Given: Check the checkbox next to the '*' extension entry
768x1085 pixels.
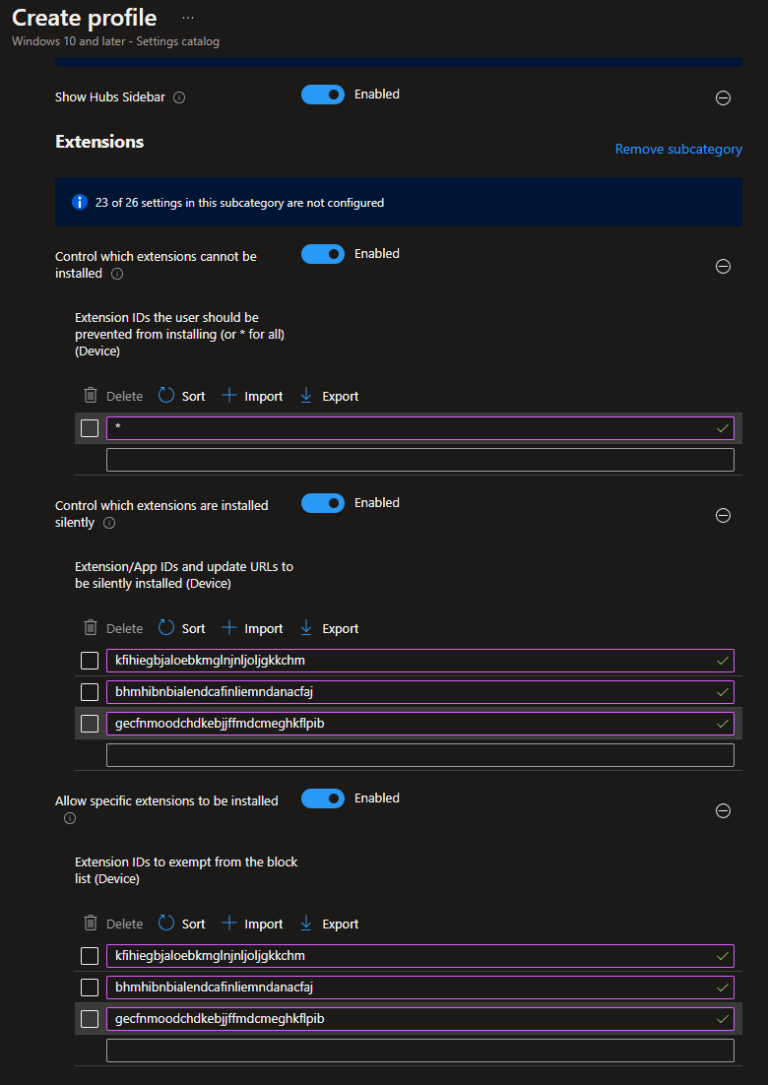Looking at the screenshot, I should 89,428.
